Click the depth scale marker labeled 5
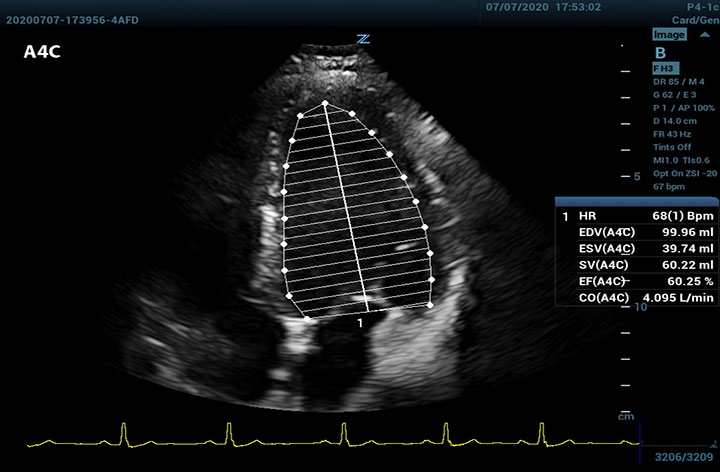Screen dimensions: 720x472 (636, 176)
